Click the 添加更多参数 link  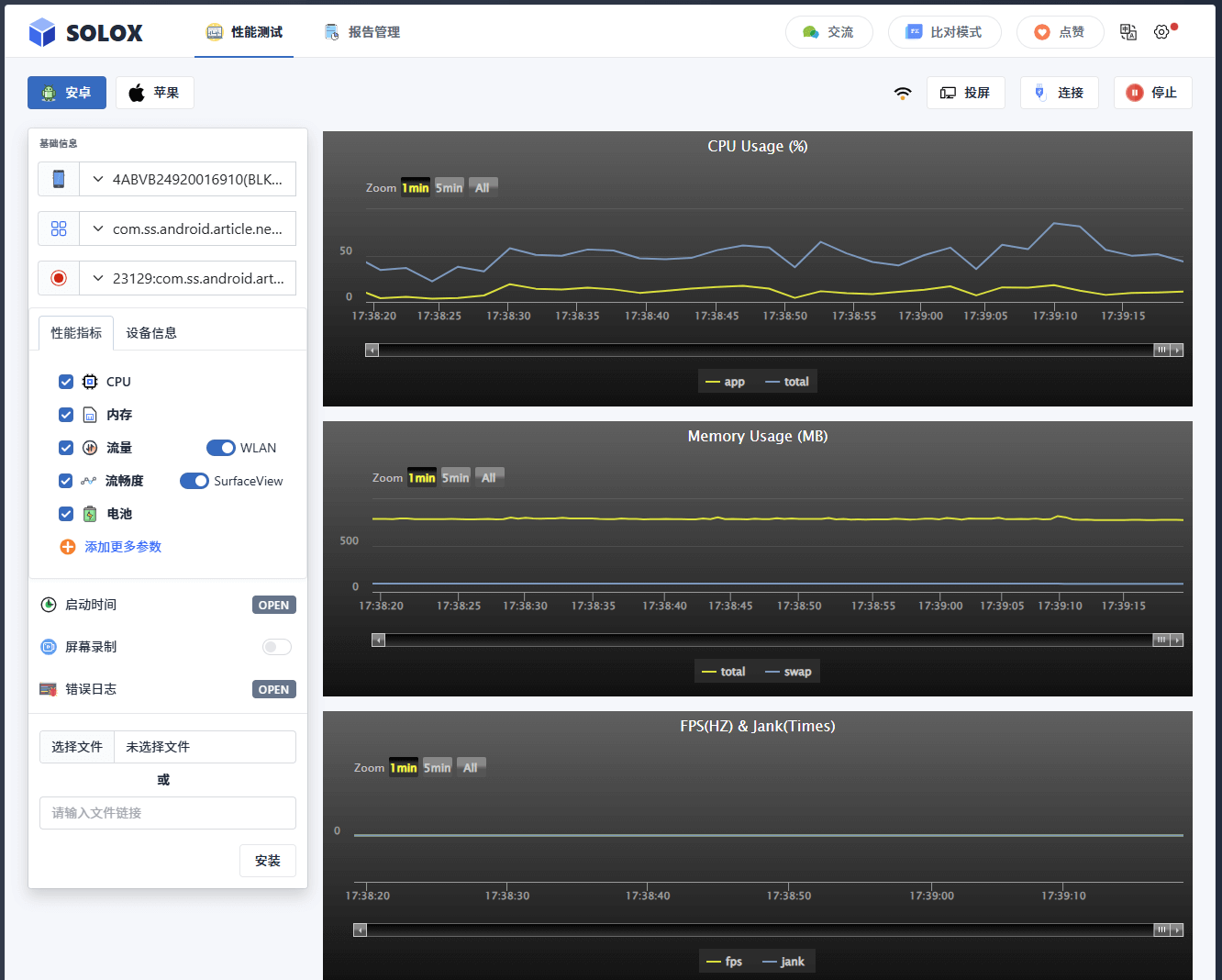coord(123,547)
